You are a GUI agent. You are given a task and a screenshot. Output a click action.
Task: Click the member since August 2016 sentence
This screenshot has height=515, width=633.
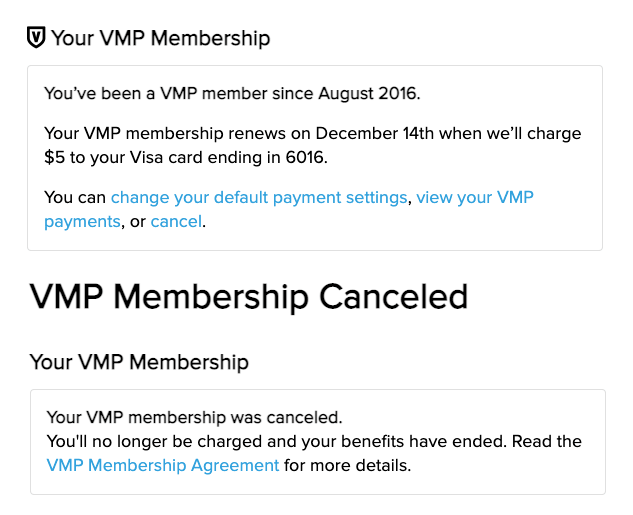[232, 94]
